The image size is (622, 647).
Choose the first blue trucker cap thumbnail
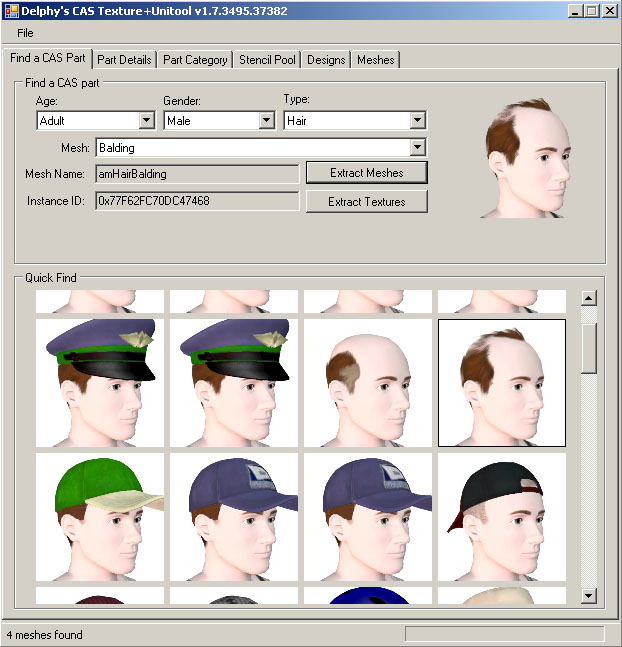[234, 517]
